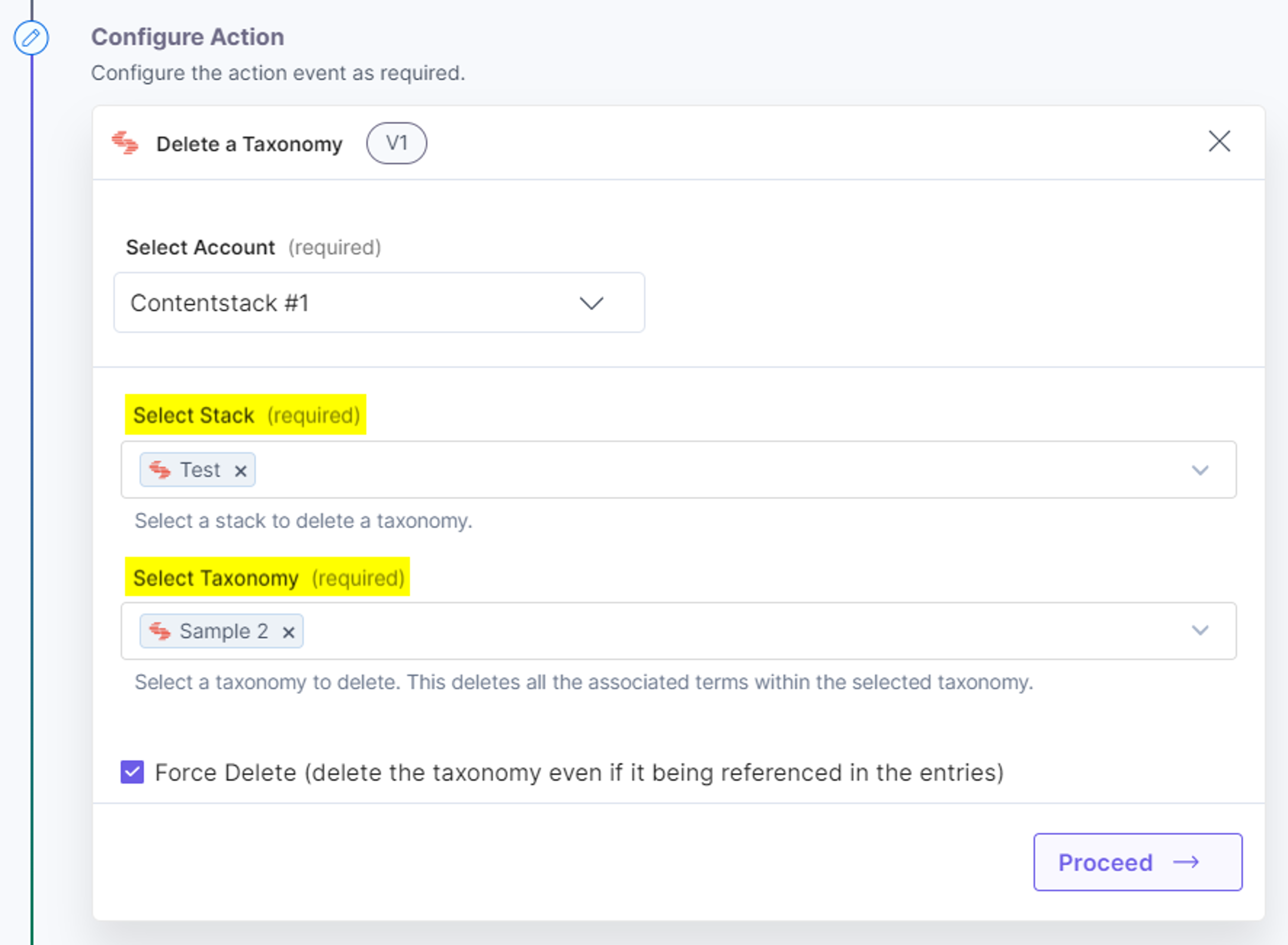Click the Sample 2 taxonomy chip
The height and width of the screenshot is (945, 1288).
[x=221, y=631]
